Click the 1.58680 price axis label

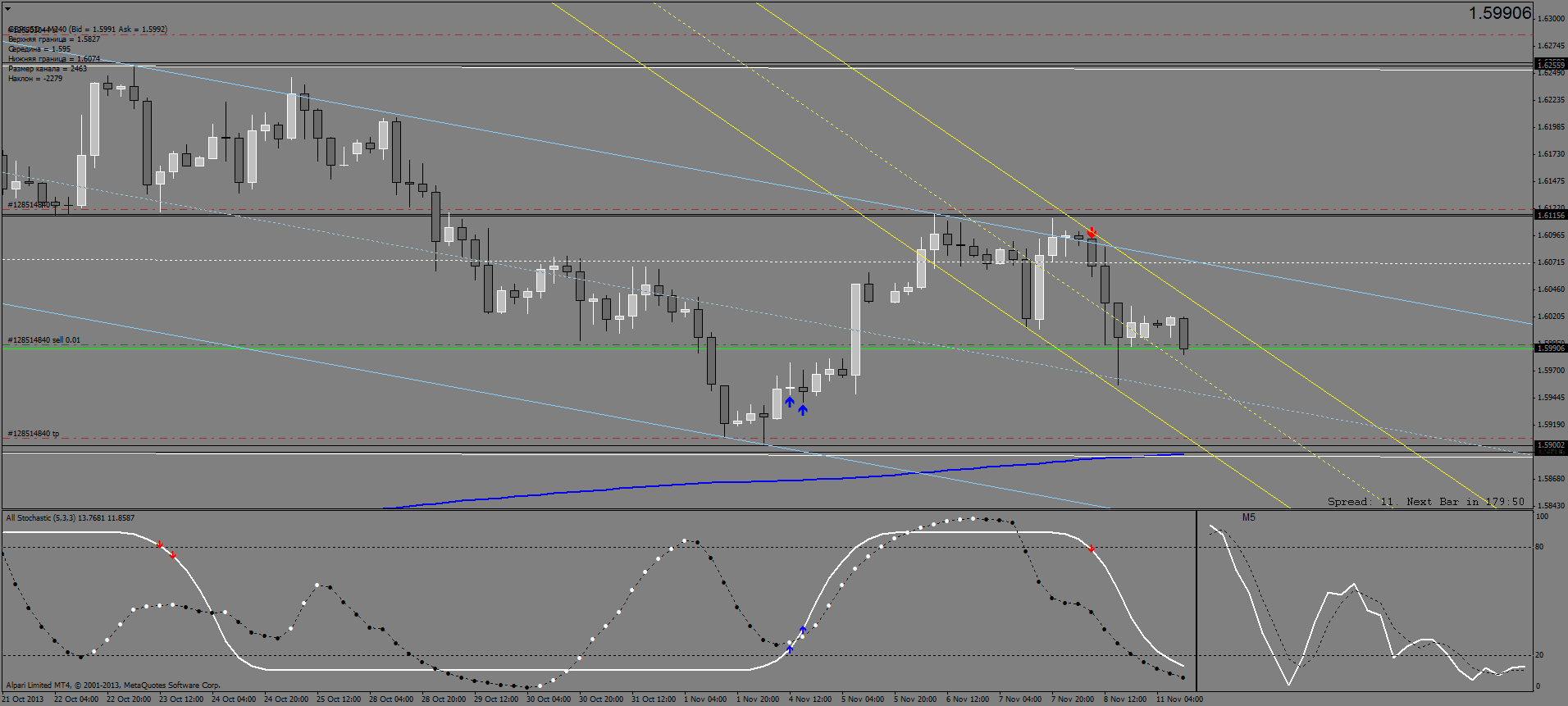point(1551,479)
